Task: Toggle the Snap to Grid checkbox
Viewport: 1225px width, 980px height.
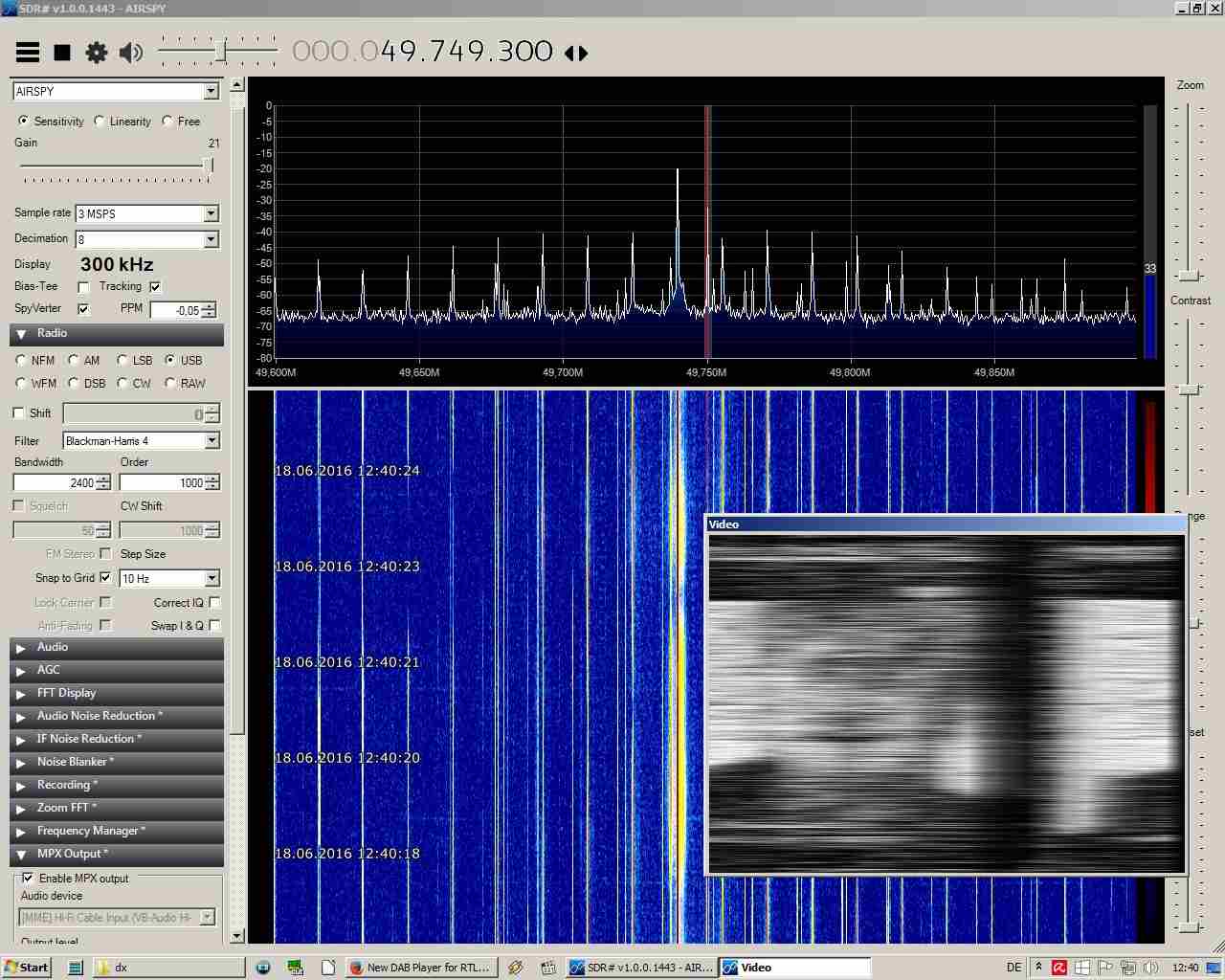Action: tap(105, 578)
